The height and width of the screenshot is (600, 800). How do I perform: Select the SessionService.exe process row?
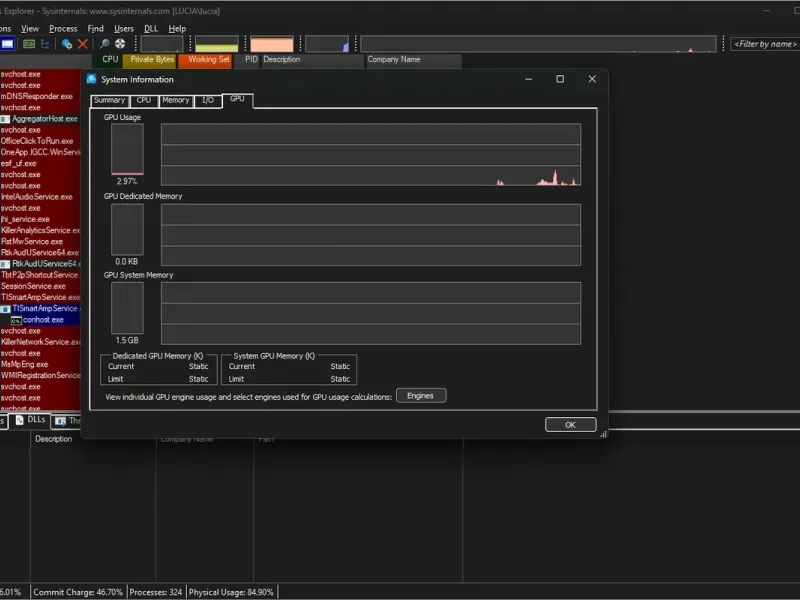[x=40, y=286]
